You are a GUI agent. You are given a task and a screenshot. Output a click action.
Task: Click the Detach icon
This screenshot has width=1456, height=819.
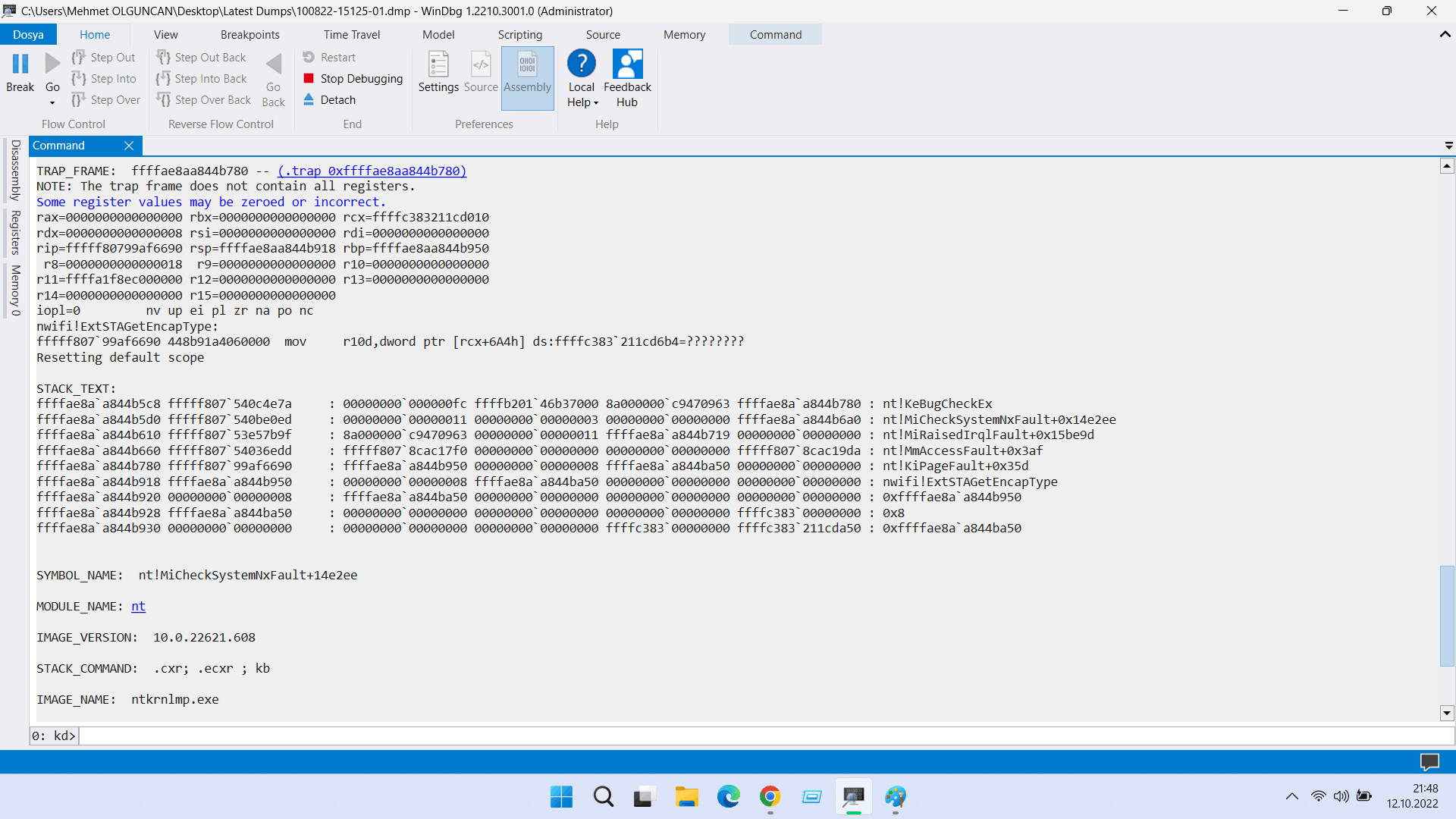click(309, 99)
